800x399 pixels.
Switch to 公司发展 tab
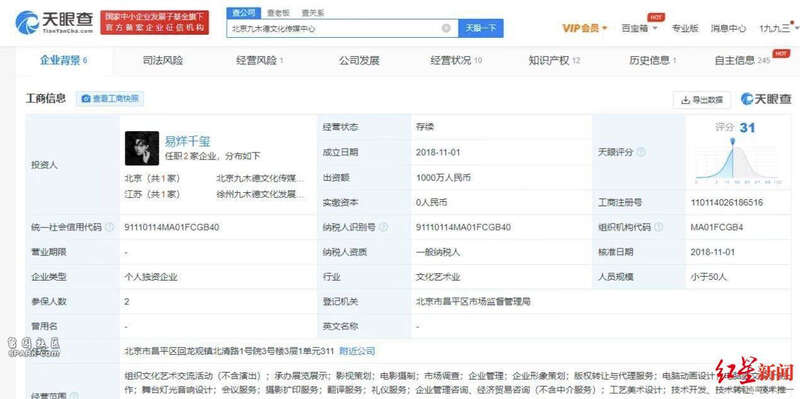[x=359, y=61]
